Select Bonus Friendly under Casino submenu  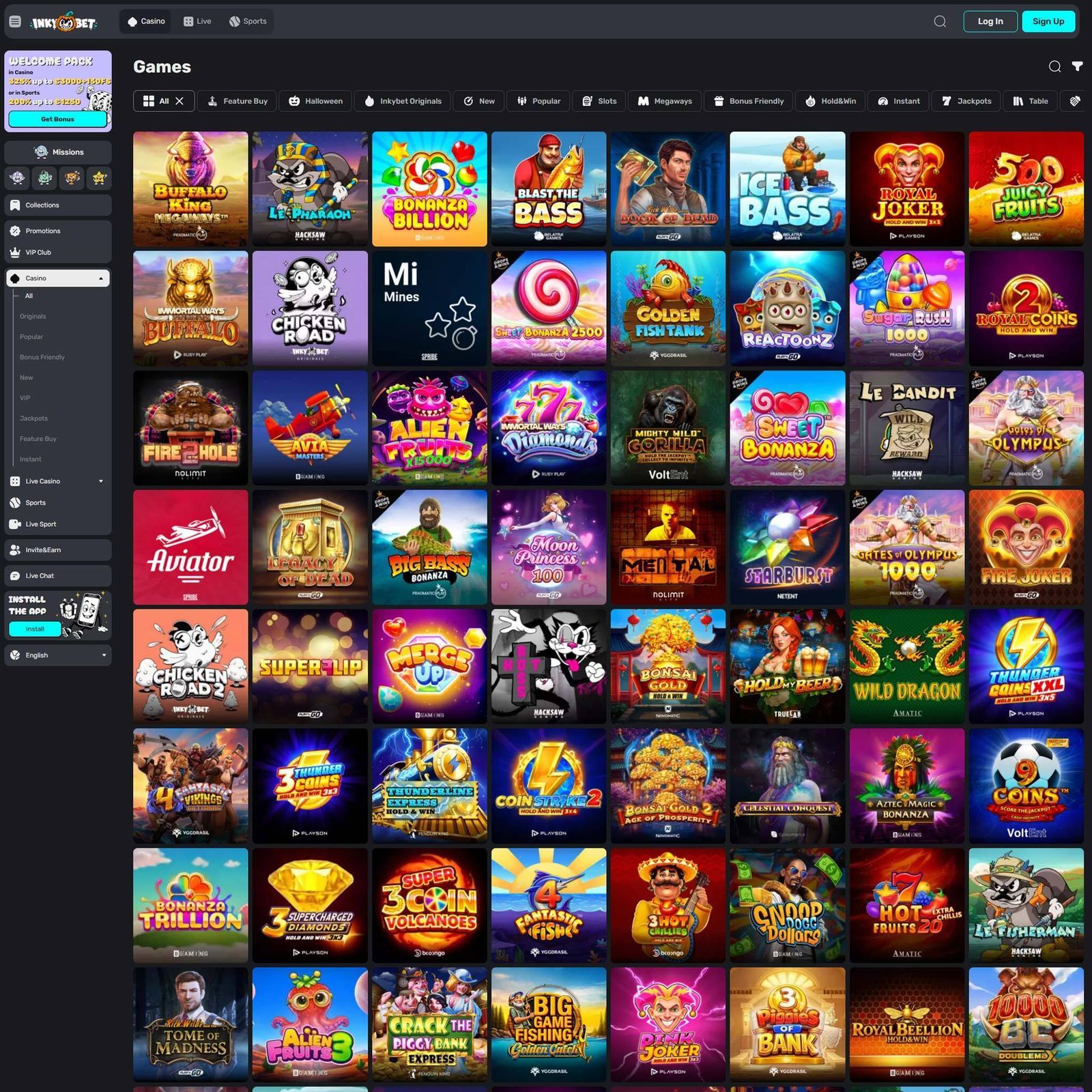point(42,357)
